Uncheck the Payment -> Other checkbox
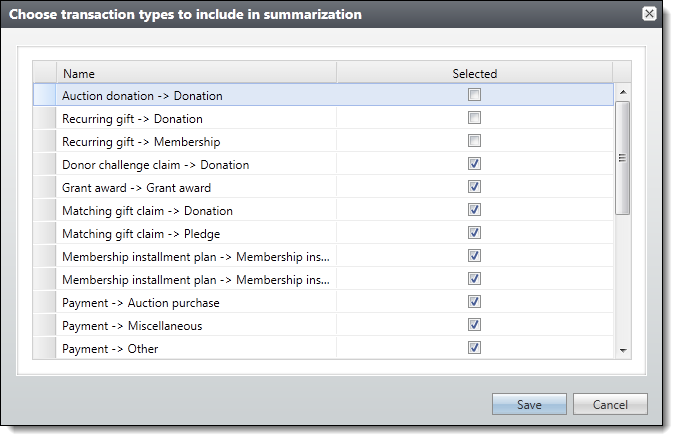 (x=474, y=348)
